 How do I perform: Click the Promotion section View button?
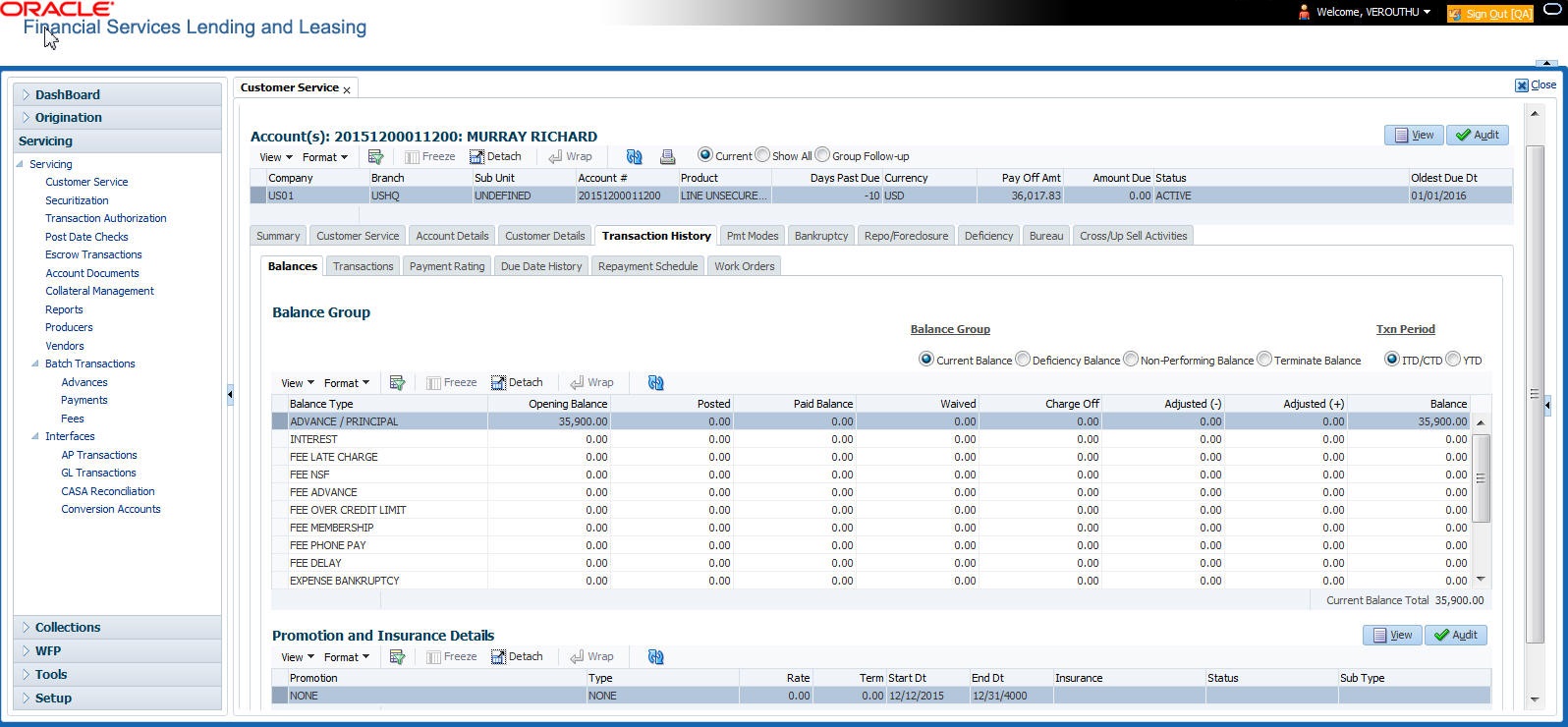[1392, 635]
